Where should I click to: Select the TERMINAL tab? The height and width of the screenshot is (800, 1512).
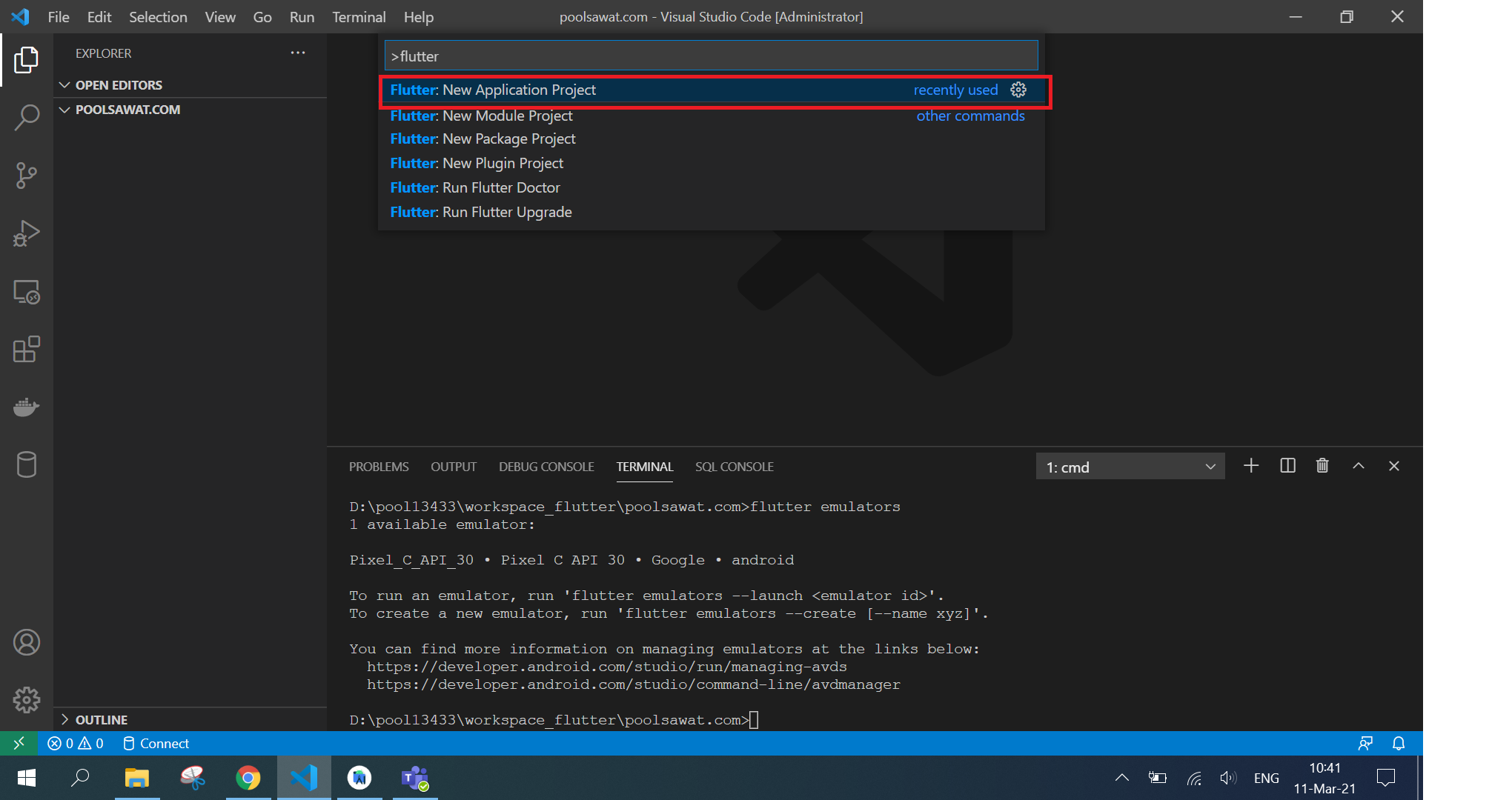point(645,467)
